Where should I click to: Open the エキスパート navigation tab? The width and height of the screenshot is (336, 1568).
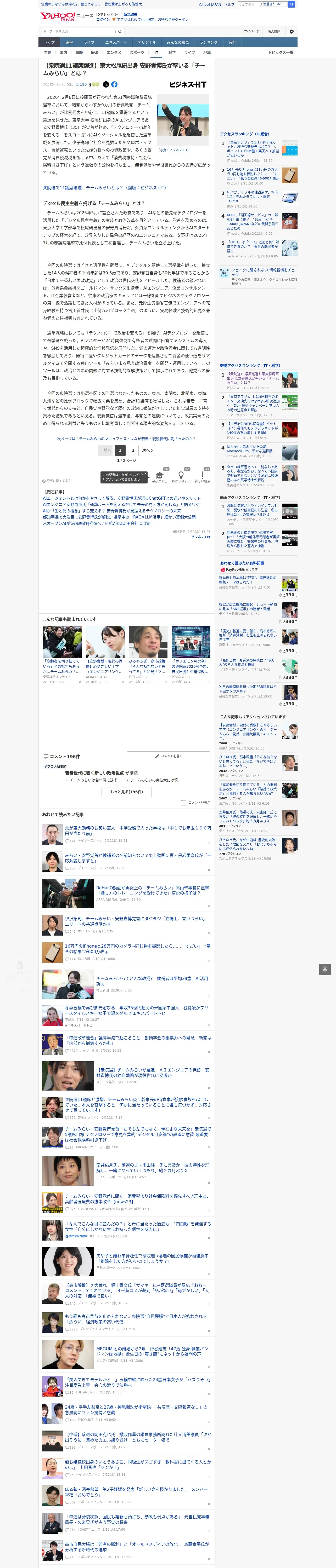116,43
